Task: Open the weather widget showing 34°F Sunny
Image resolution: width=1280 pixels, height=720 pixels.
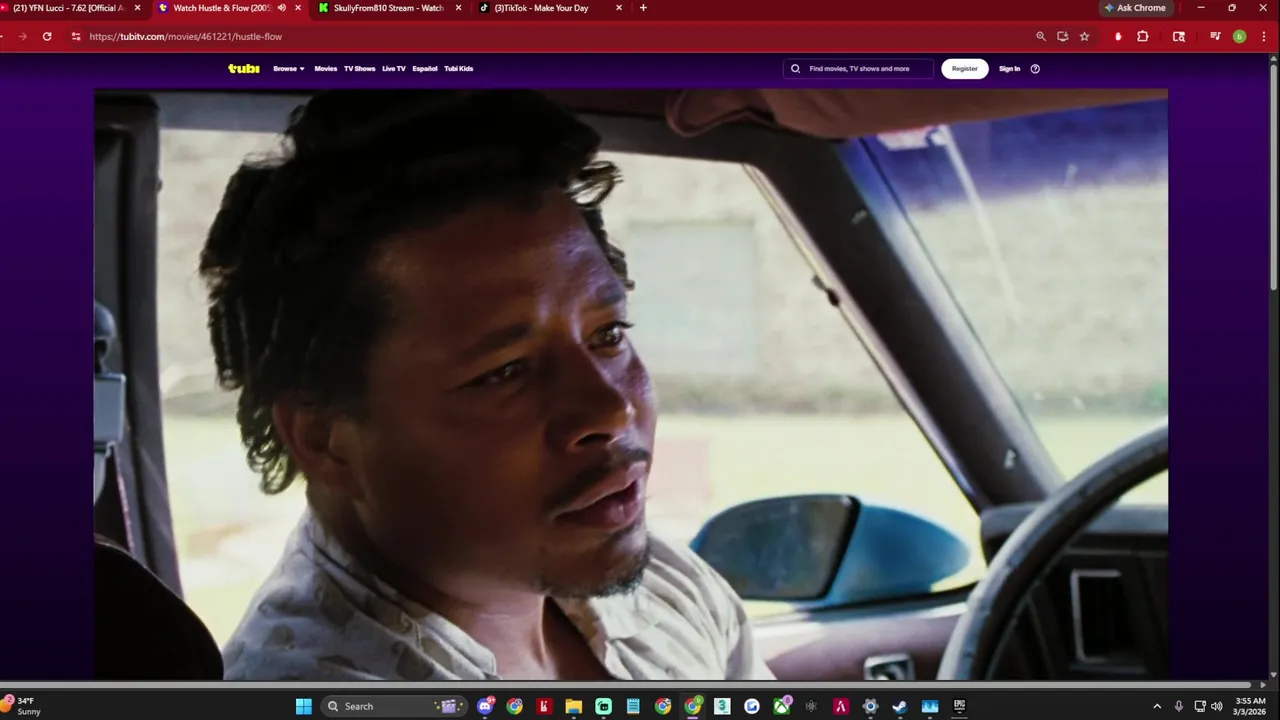Action: pyautogui.click(x=22, y=706)
